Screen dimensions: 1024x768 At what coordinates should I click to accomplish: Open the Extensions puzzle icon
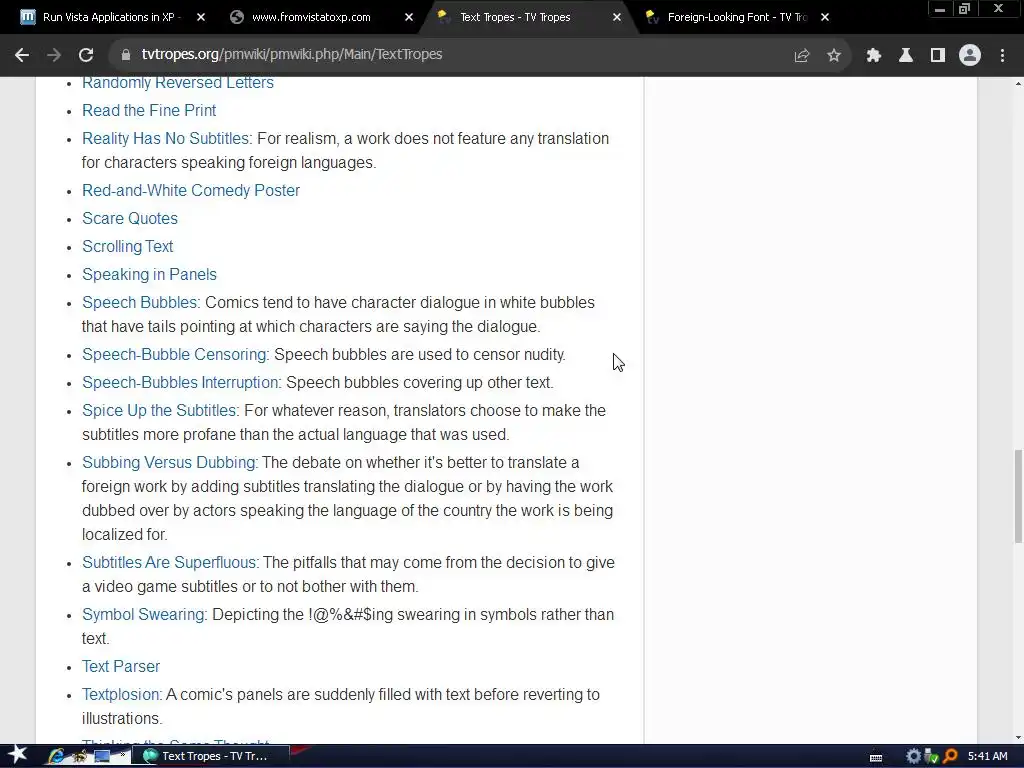tap(874, 56)
